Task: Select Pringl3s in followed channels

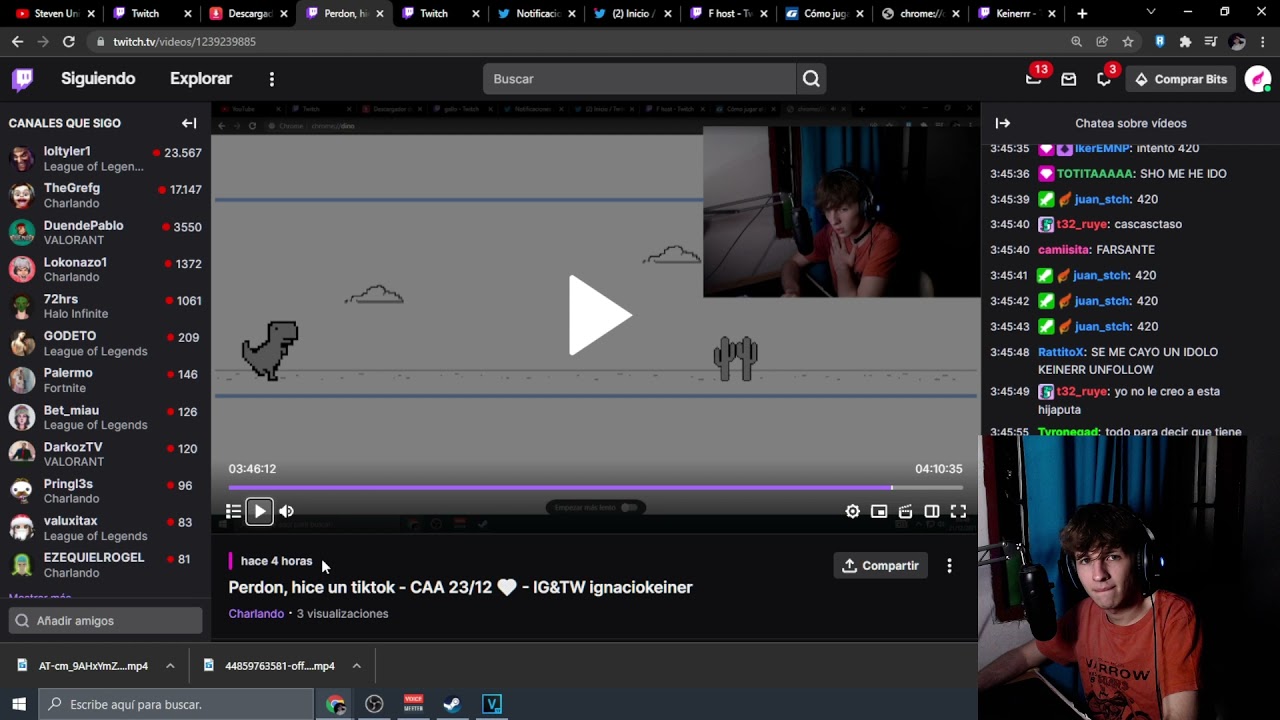Action: click(x=105, y=492)
